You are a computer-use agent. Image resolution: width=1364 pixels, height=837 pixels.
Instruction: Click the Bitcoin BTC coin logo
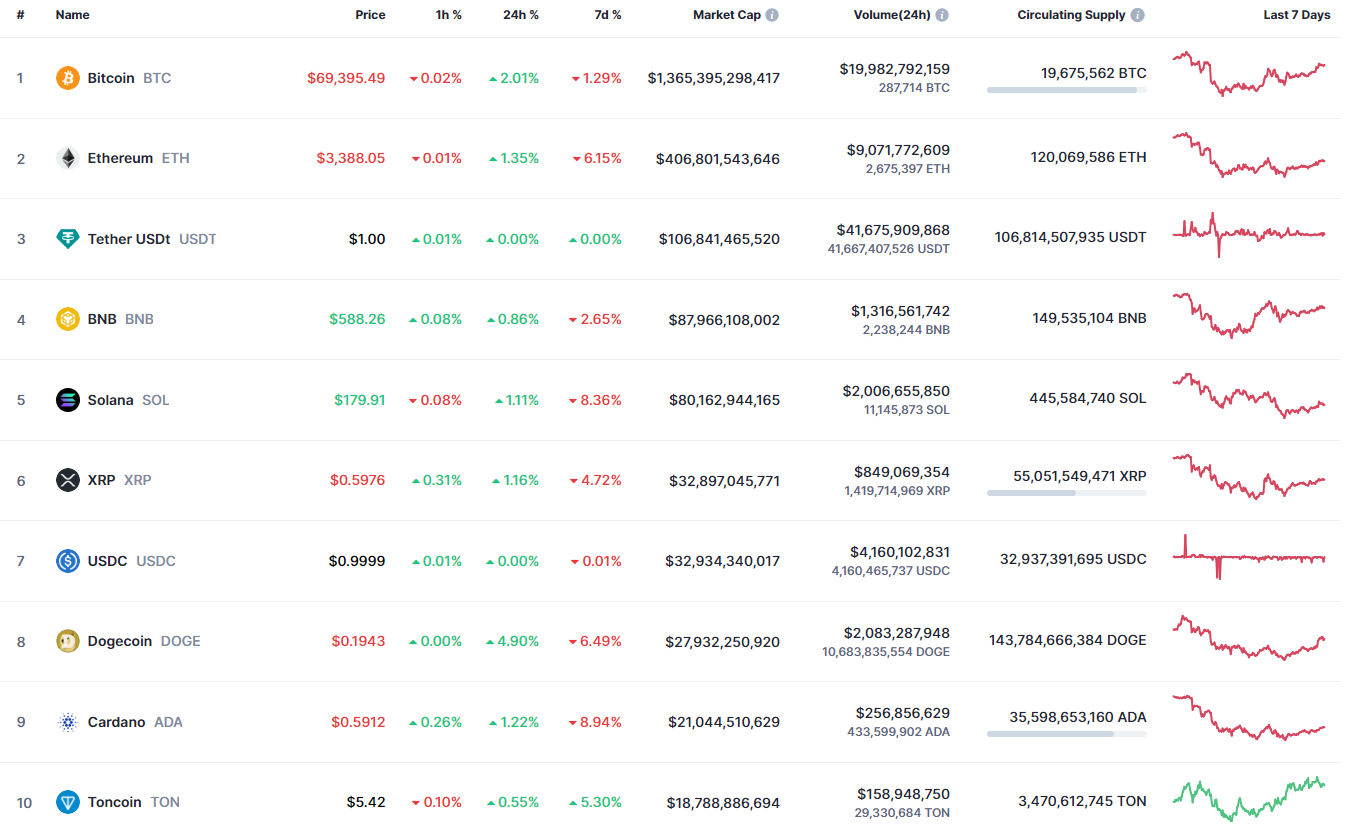point(66,77)
